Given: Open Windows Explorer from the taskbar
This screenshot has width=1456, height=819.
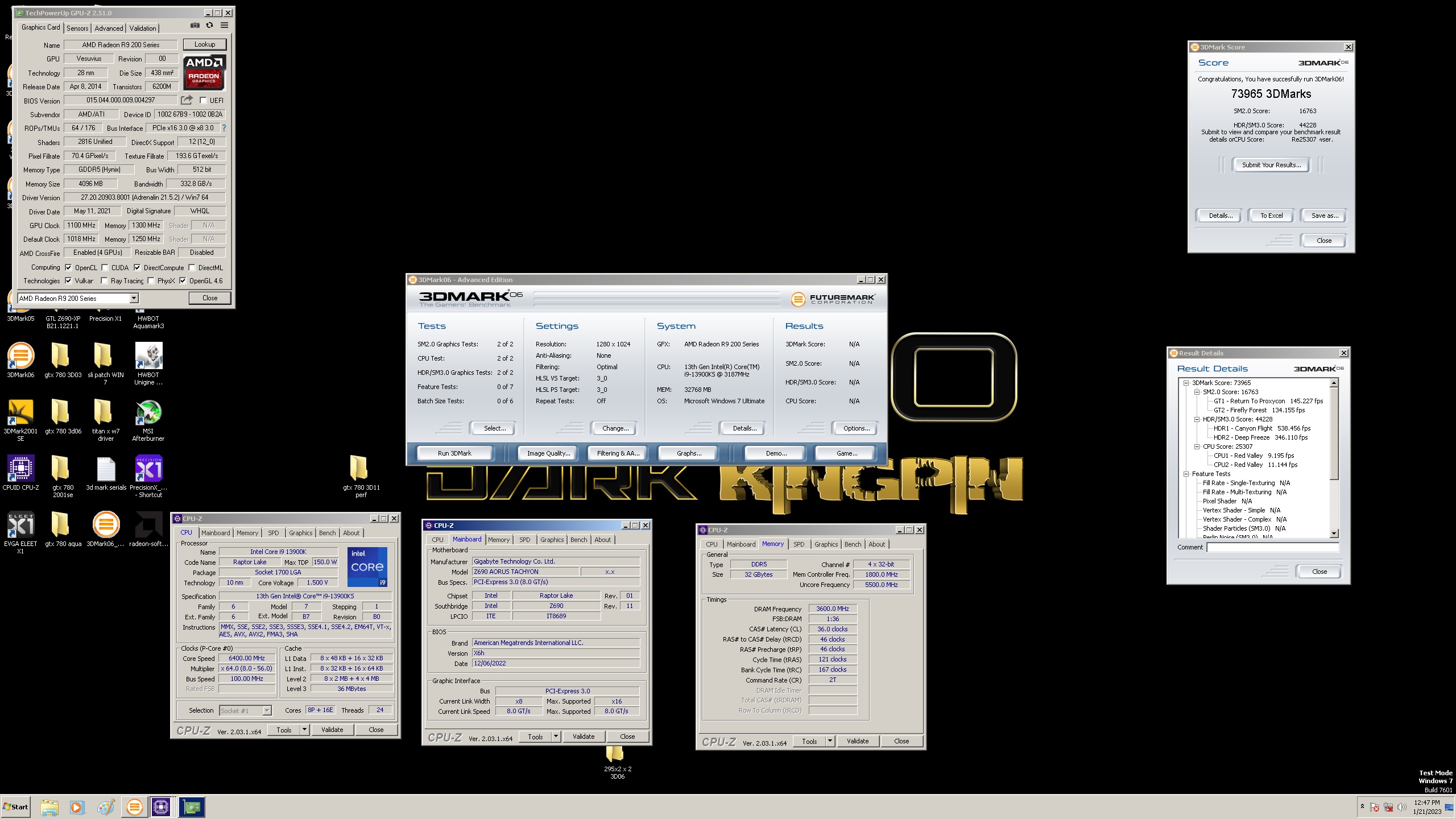Looking at the screenshot, I should pos(49,806).
